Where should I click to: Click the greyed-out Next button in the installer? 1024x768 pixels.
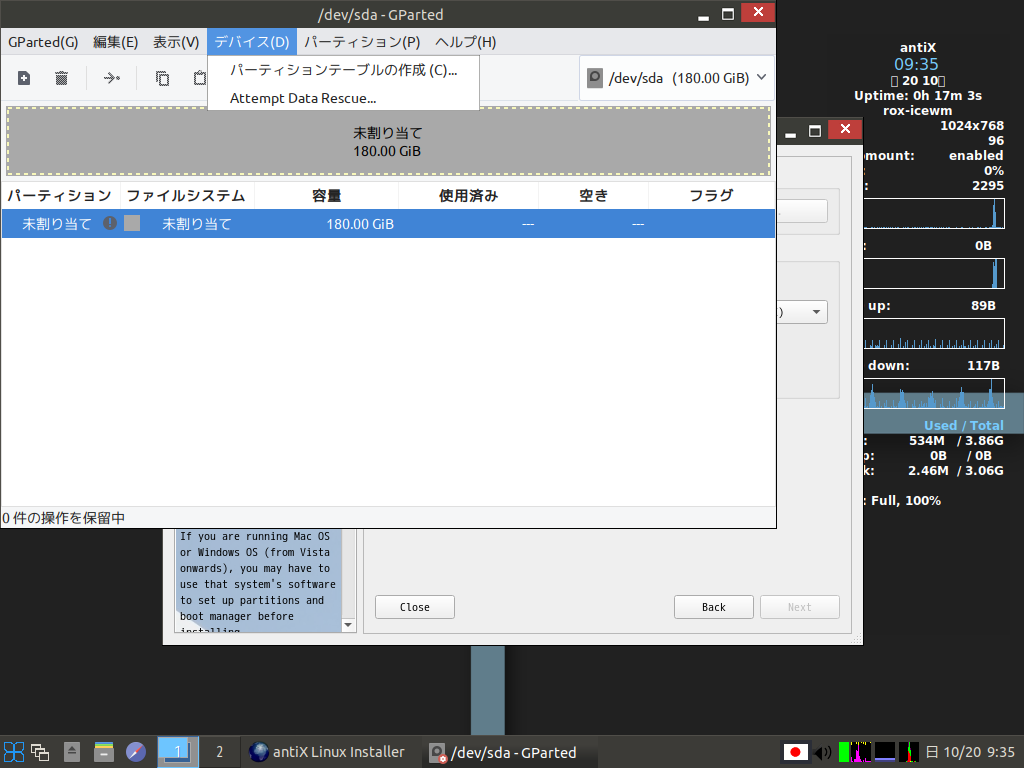click(x=799, y=607)
